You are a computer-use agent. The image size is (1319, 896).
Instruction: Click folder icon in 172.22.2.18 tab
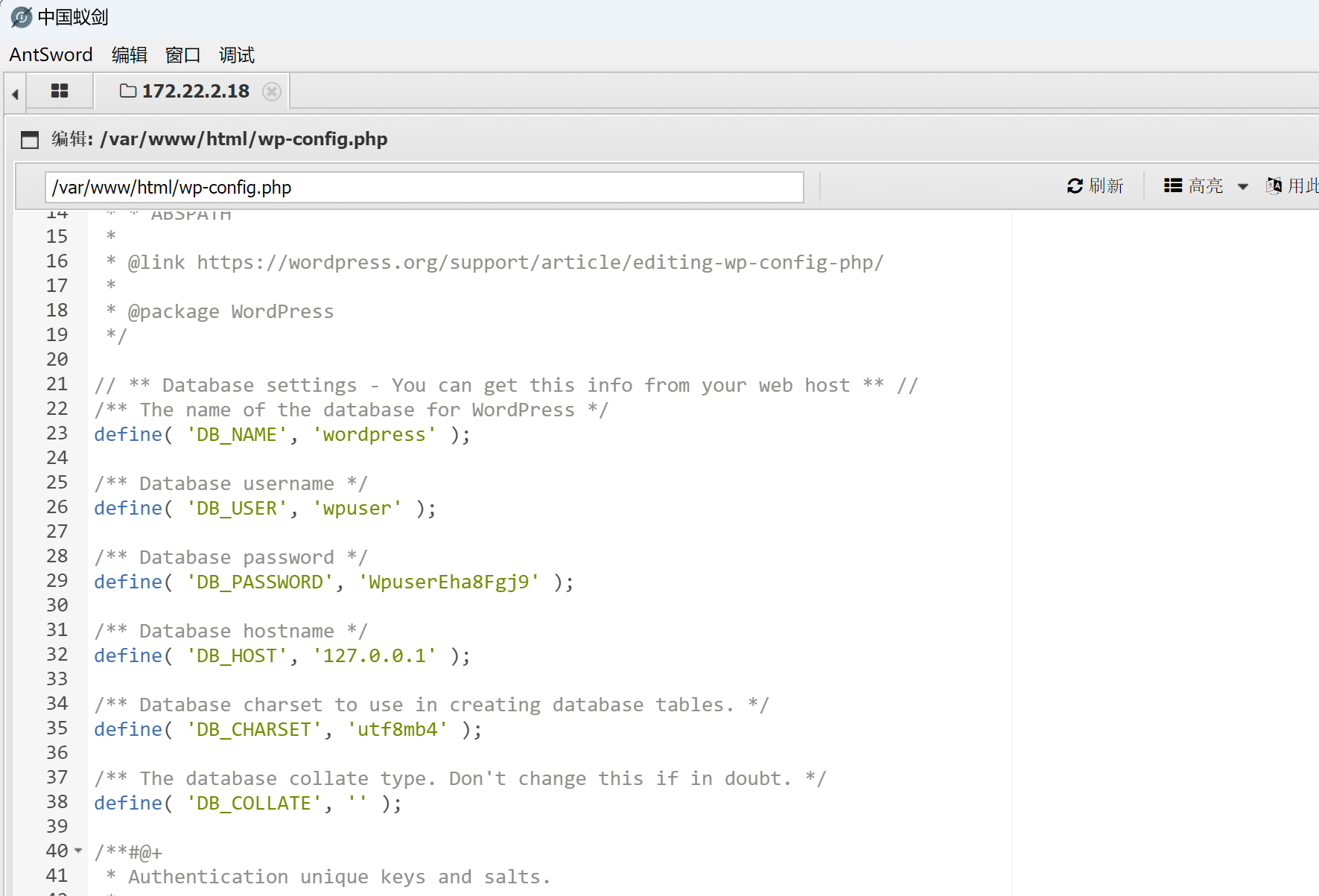(128, 91)
